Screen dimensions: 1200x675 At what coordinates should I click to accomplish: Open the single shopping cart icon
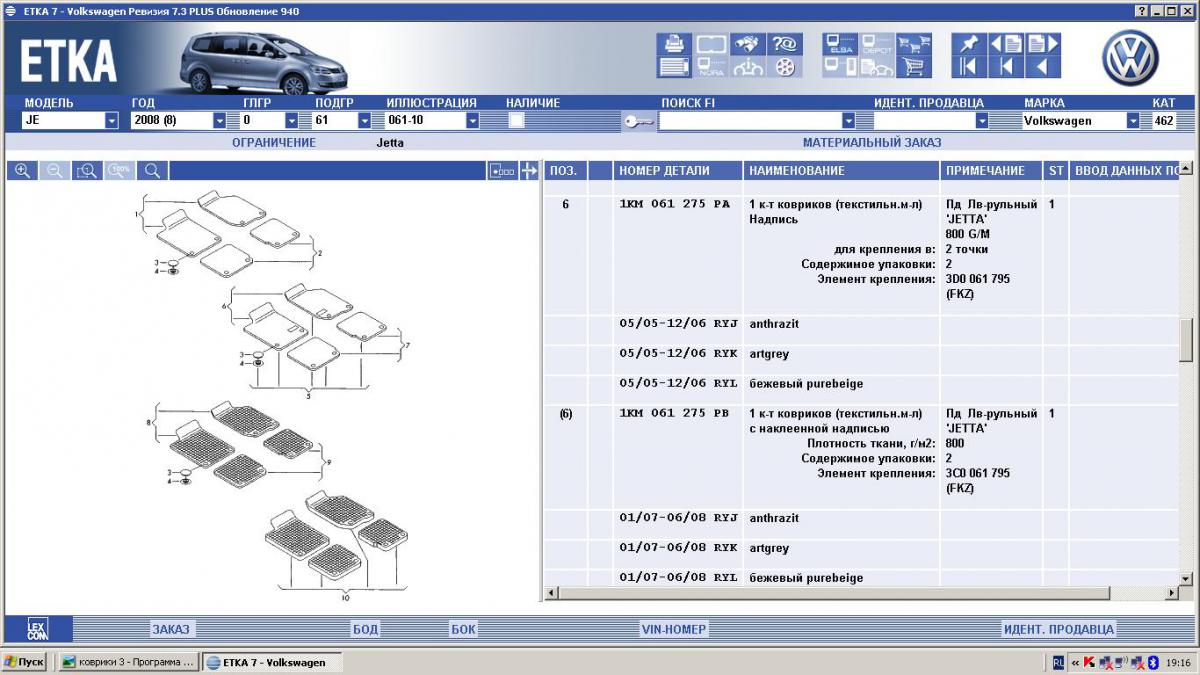[x=914, y=67]
